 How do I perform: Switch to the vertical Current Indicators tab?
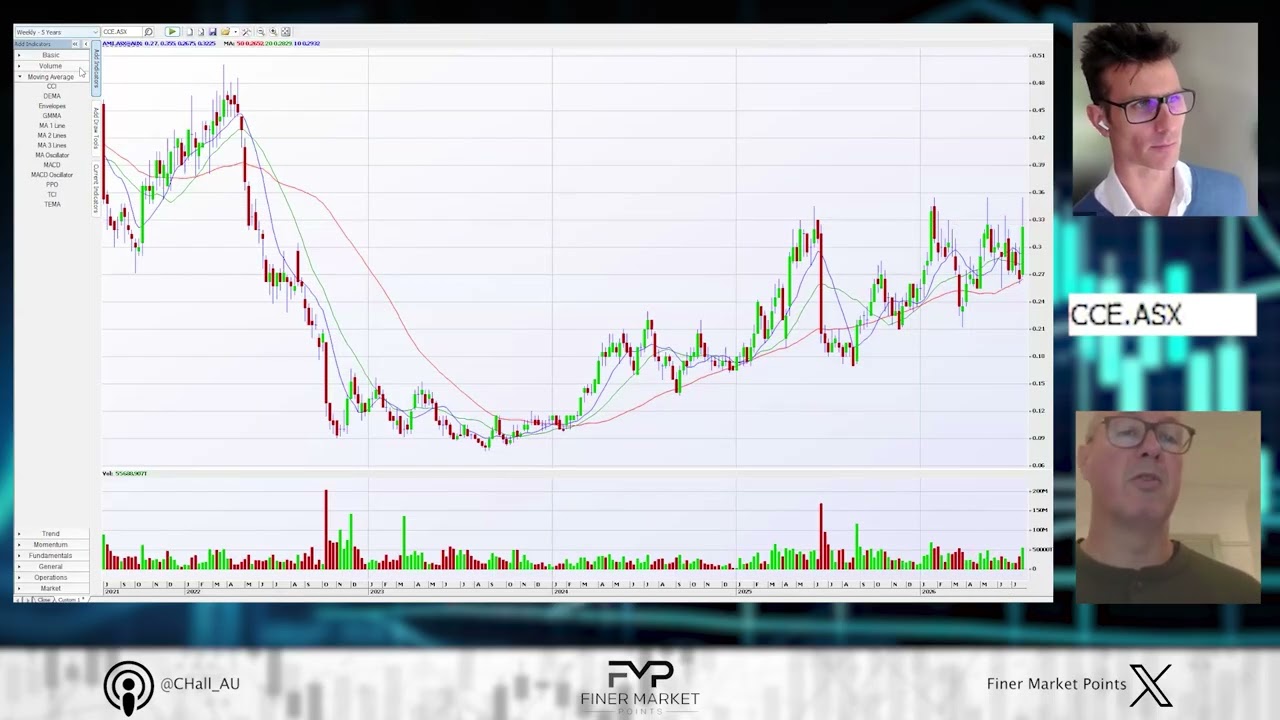point(96,187)
